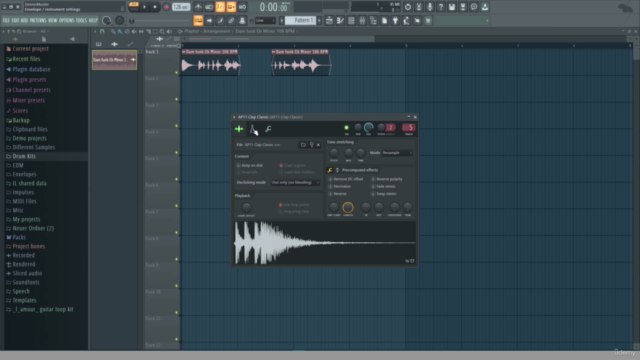Click the save project icon in the top toolbar
The image size is (640, 360).
(452, 7)
